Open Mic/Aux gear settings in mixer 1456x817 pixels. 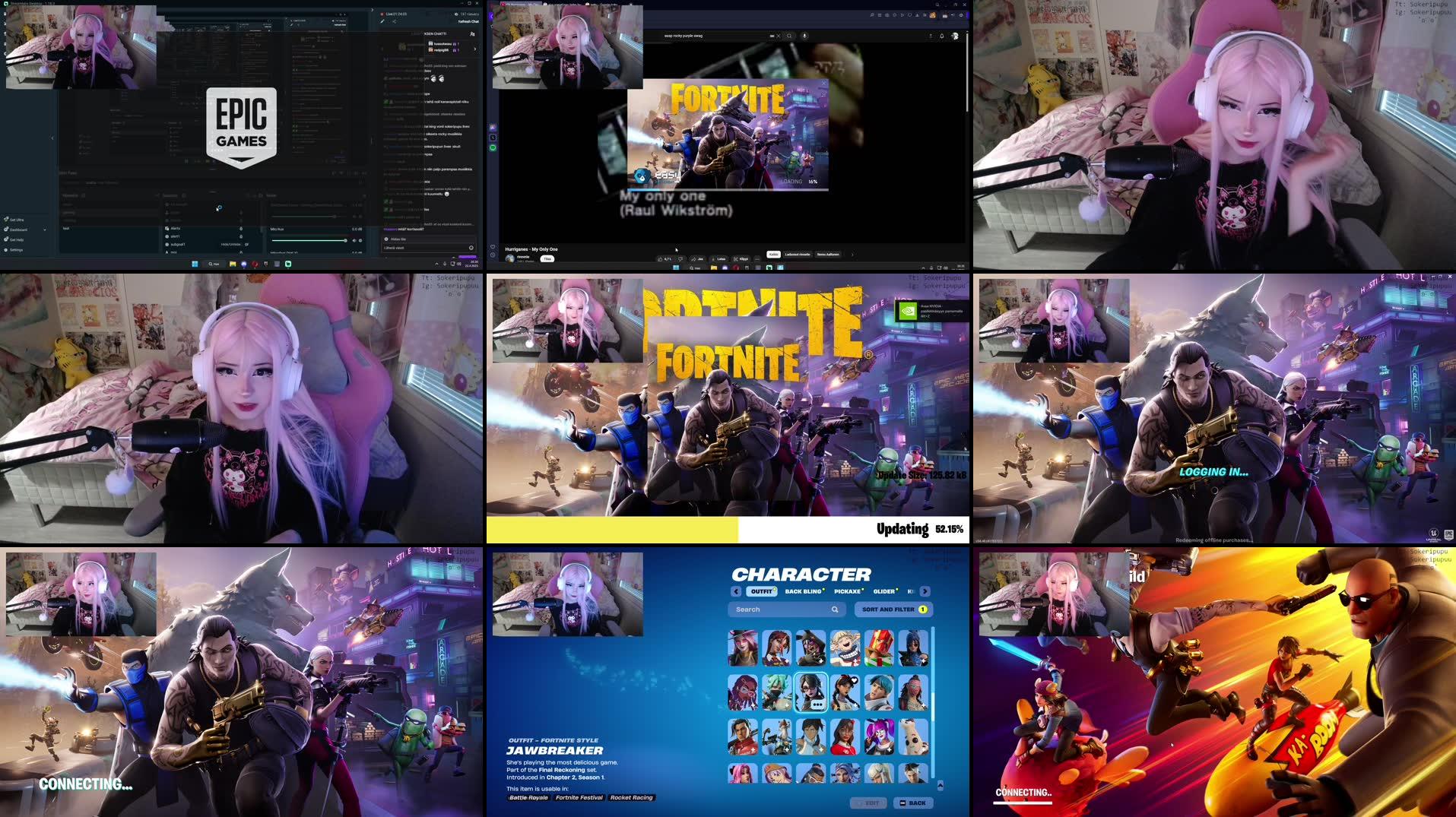pyautogui.click(x=360, y=240)
